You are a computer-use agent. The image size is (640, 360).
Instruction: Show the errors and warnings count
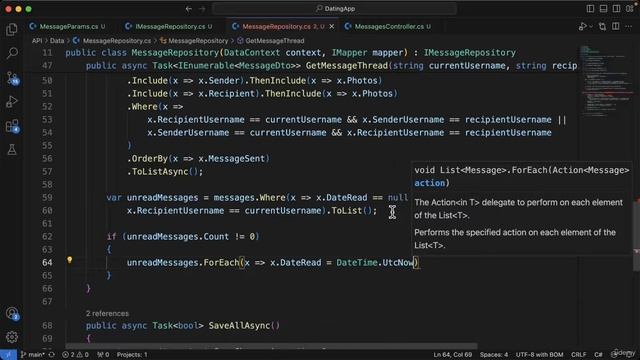[x=76, y=355]
